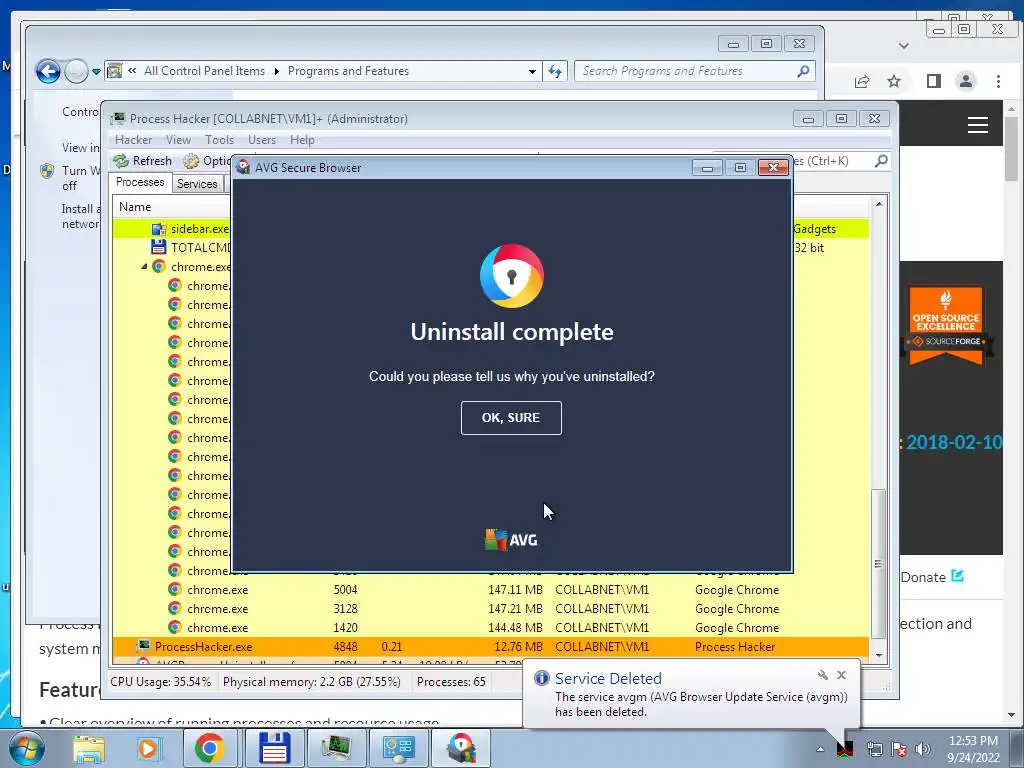This screenshot has width=1024, height=768.
Task: Bookmark this page with the star icon
Action: tap(894, 81)
